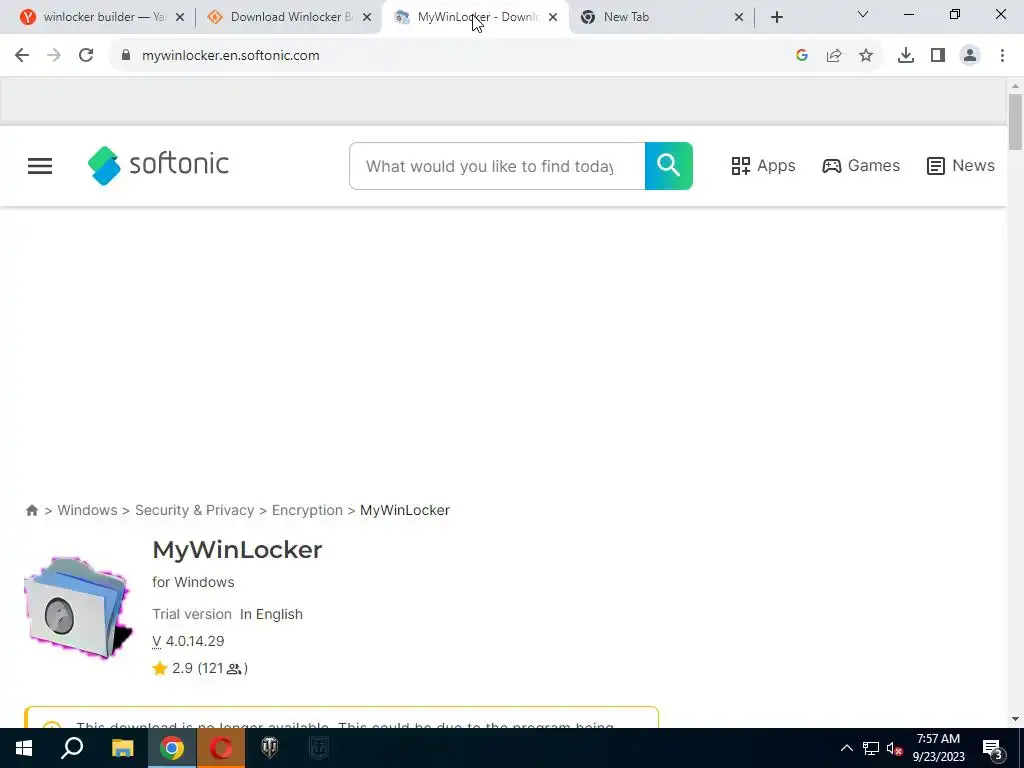Open File Explorer from the taskbar
This screenshot has height=768, width=1024.
pyautogui.click(x=122, y=748)
